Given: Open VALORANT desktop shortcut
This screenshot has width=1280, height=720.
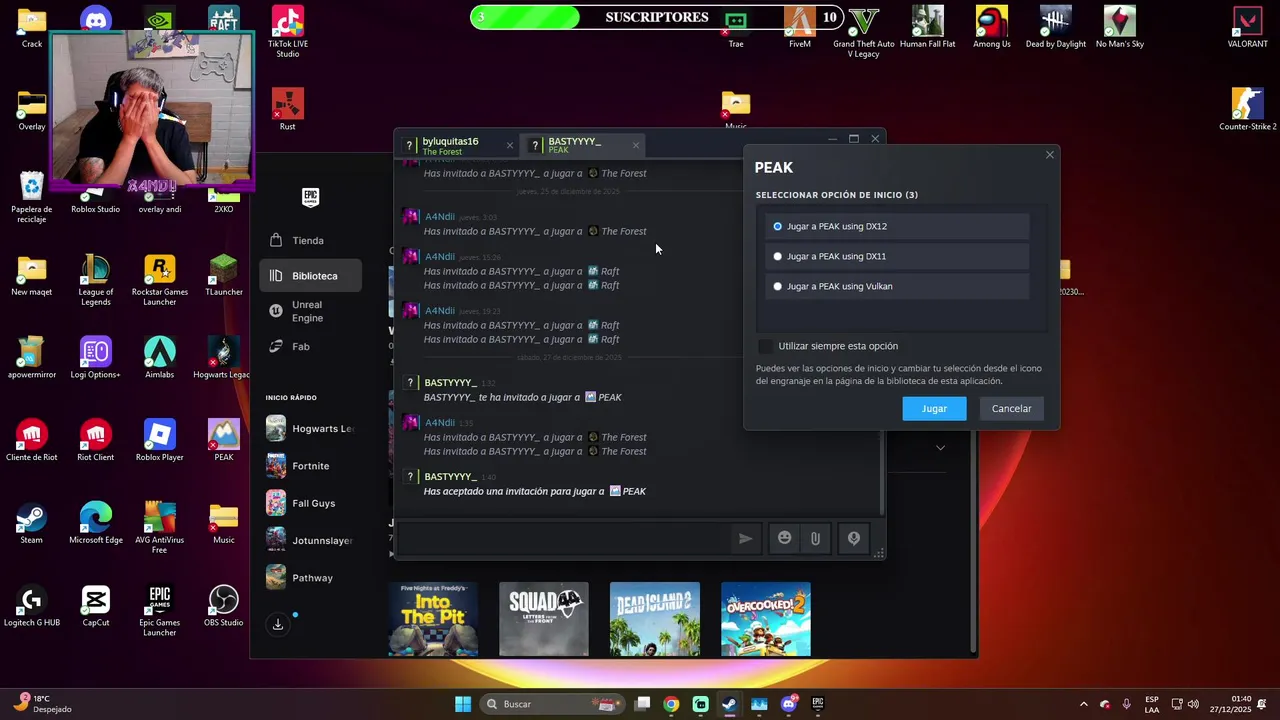Looking at the screenshot, I should 1247,27.
